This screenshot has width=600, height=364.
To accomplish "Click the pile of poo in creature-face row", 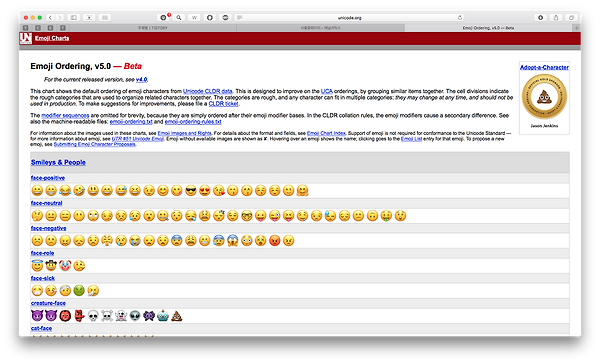I will coord(176,316).
